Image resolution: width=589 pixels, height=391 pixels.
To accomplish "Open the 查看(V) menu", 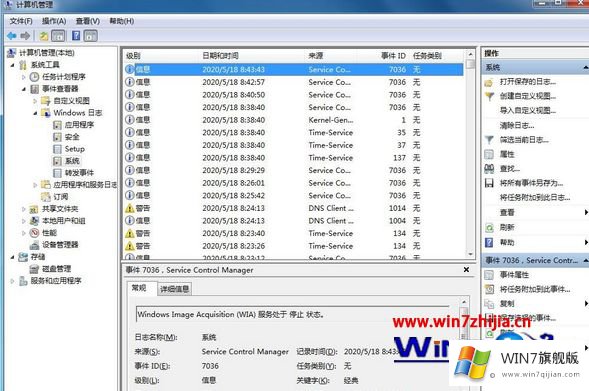I will 88,21.
